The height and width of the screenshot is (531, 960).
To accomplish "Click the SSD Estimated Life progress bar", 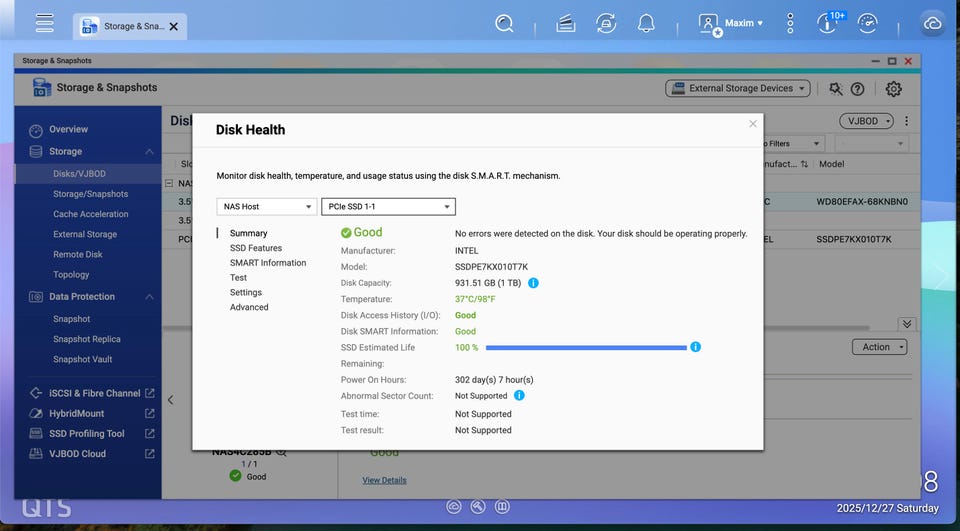I will [586, 348].
